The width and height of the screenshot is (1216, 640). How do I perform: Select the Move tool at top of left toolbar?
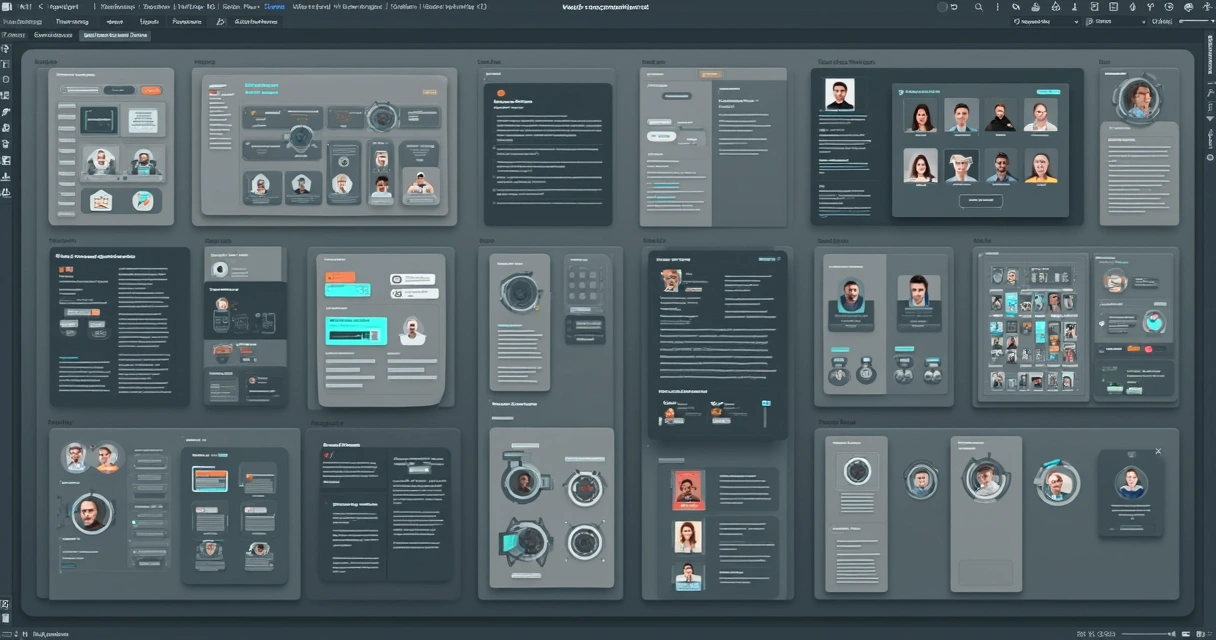pyautogui.click(x=7, y=48)
